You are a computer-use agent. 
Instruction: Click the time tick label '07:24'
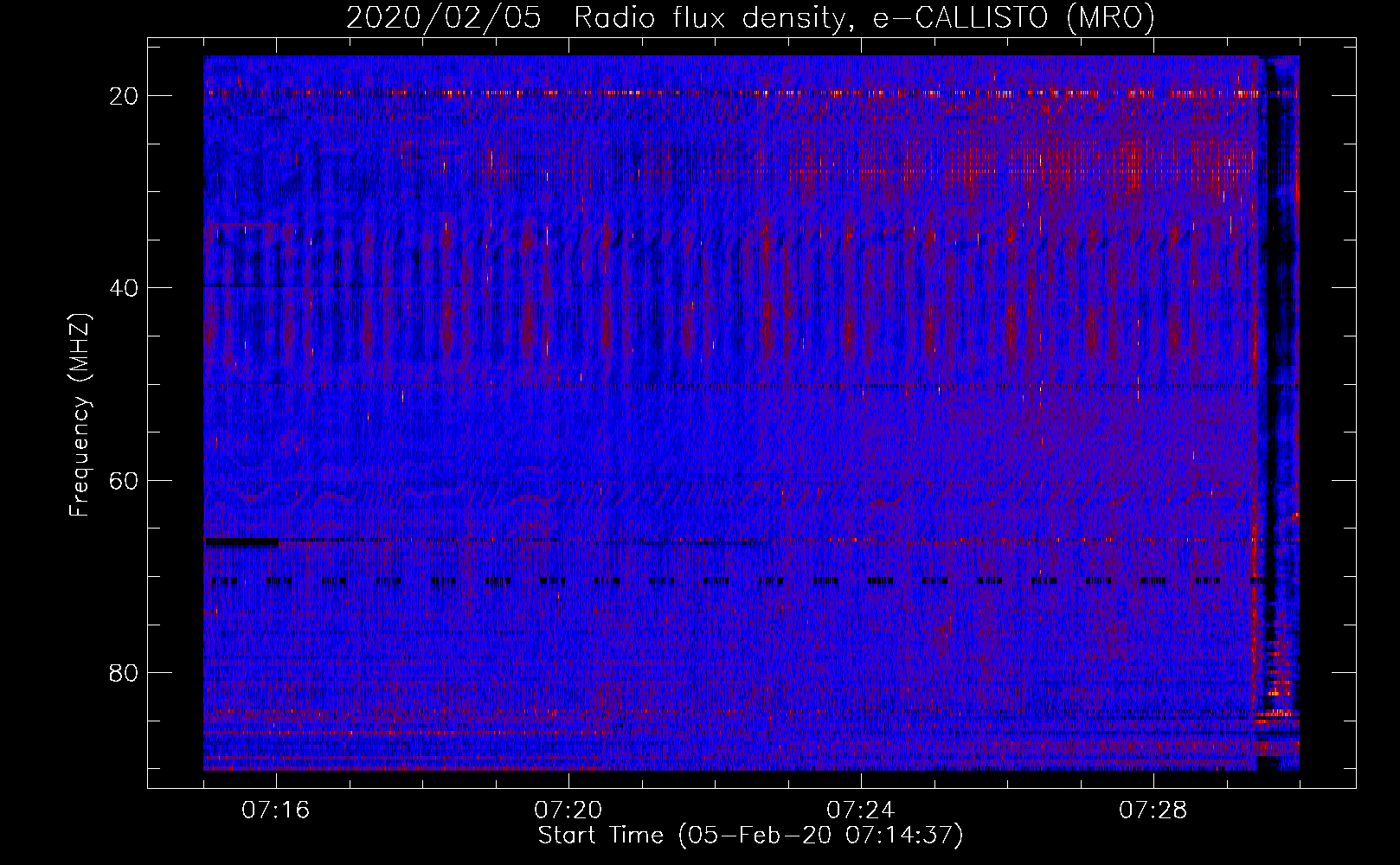coord(861,811)
